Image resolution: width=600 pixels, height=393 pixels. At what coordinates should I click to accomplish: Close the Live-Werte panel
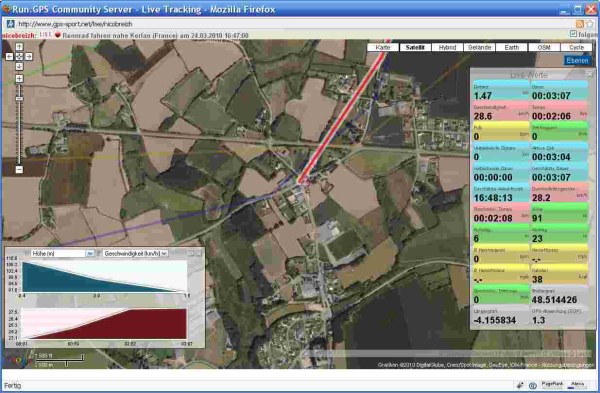(x=590, y=74)
